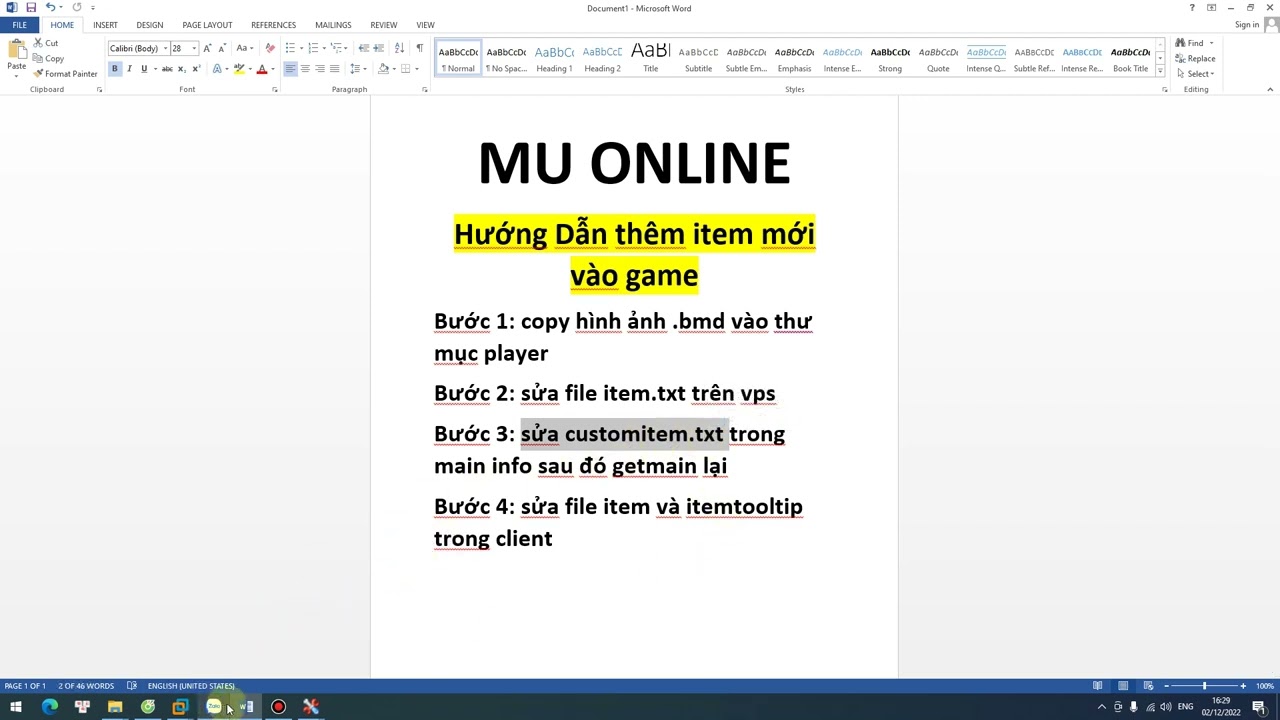Center the paragraph text
The image size is (1280, 720).
point(305,69)
